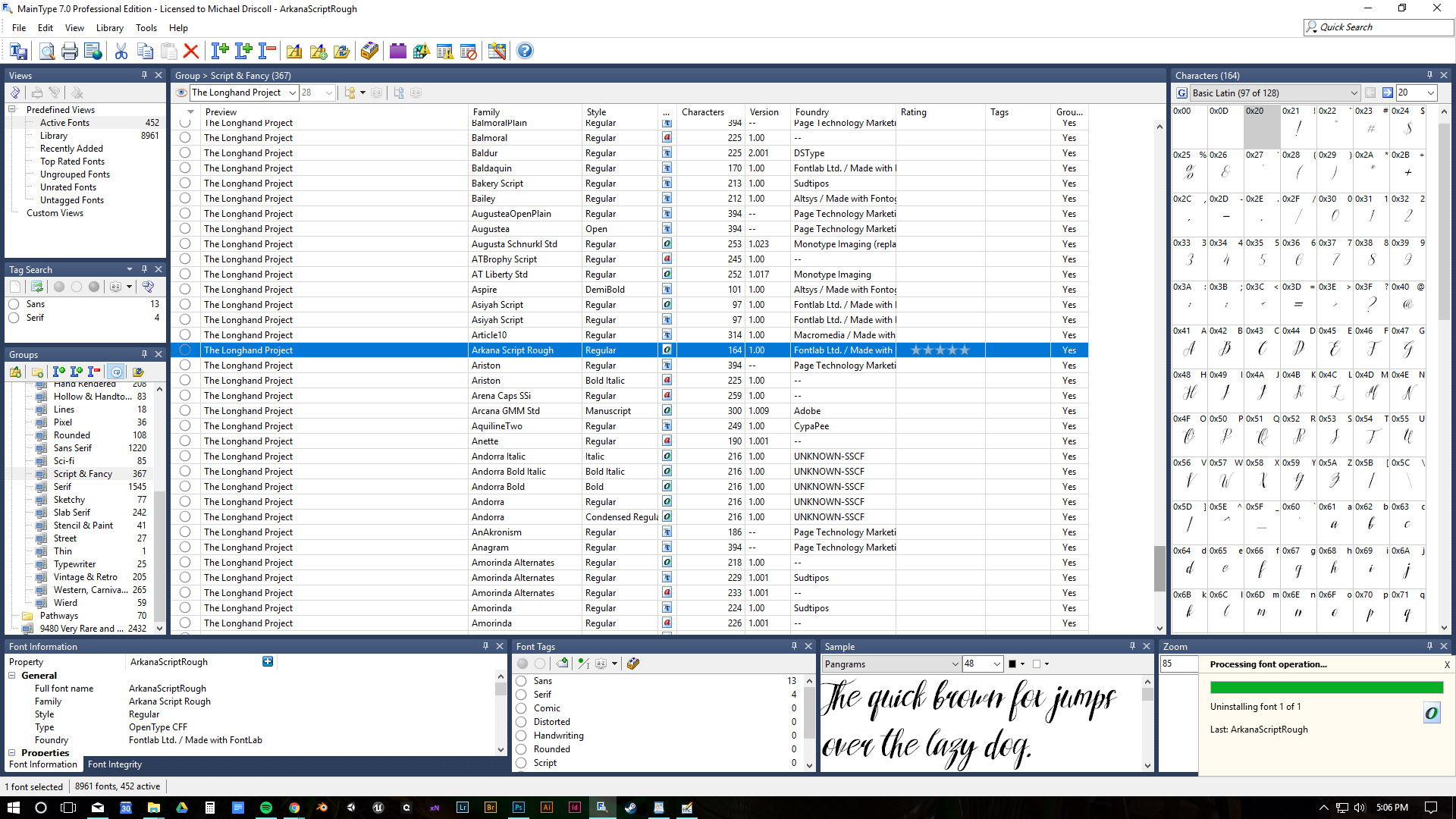
Task: Open the Basic Latin Unicode block dropdown
Action: 1354,93
